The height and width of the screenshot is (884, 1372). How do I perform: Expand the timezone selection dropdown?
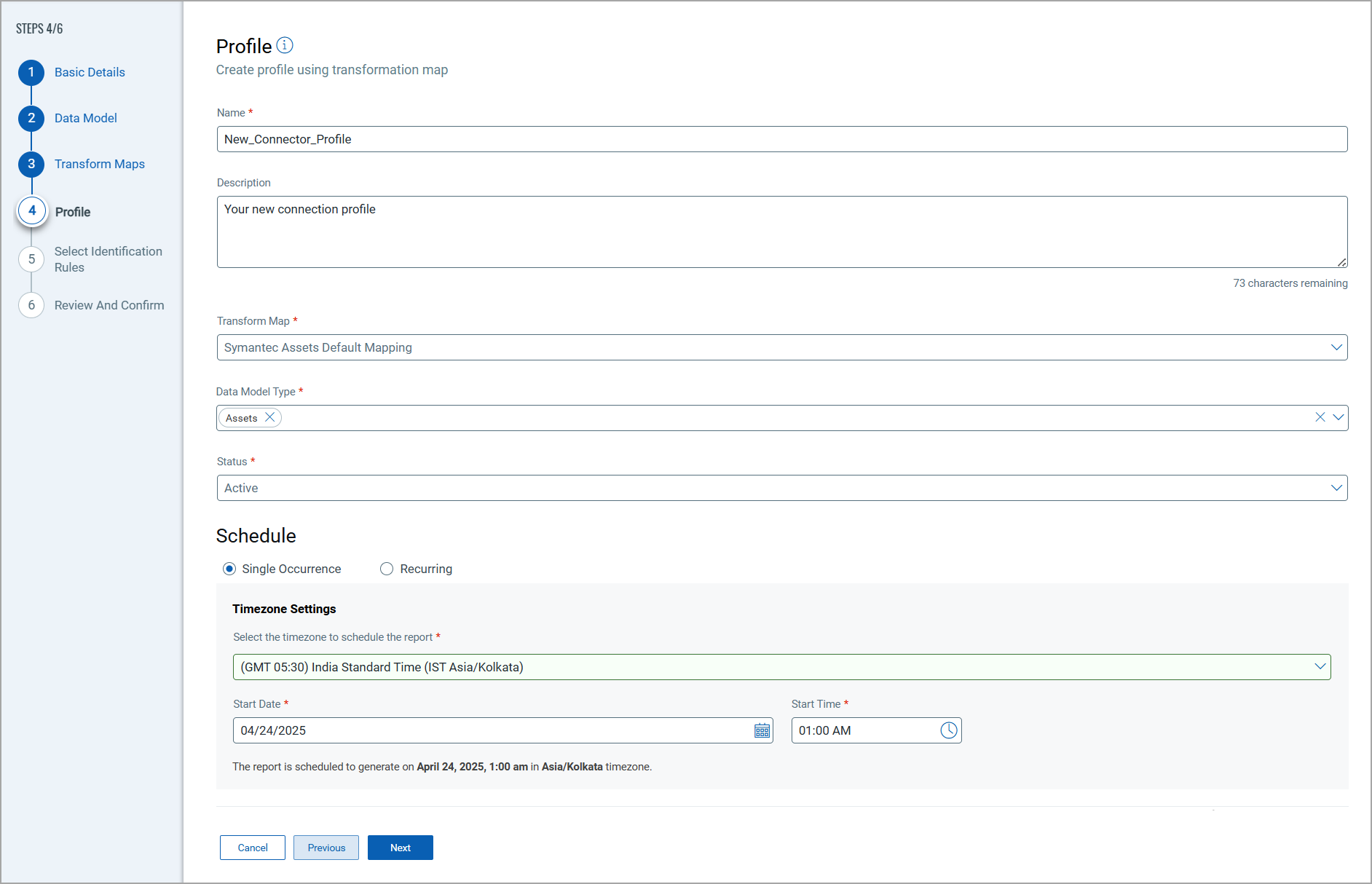click(x=1320, y=667)
